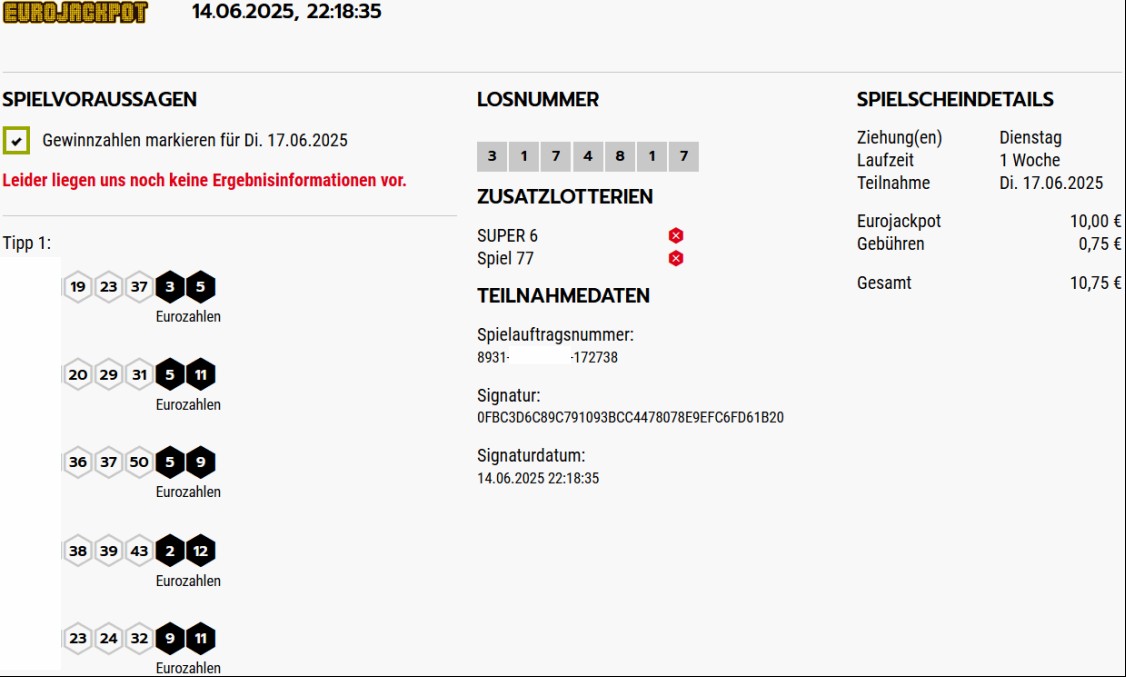The height and width of the screenshot is (677, 1126).
Task: Select number ball 24
Action: (108, 638)
